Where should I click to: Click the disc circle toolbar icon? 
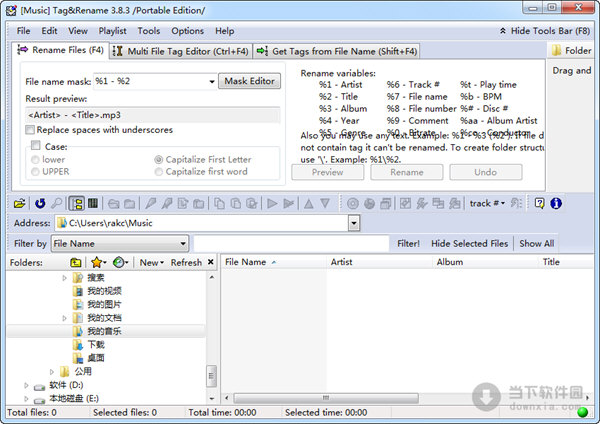point(353,204)
